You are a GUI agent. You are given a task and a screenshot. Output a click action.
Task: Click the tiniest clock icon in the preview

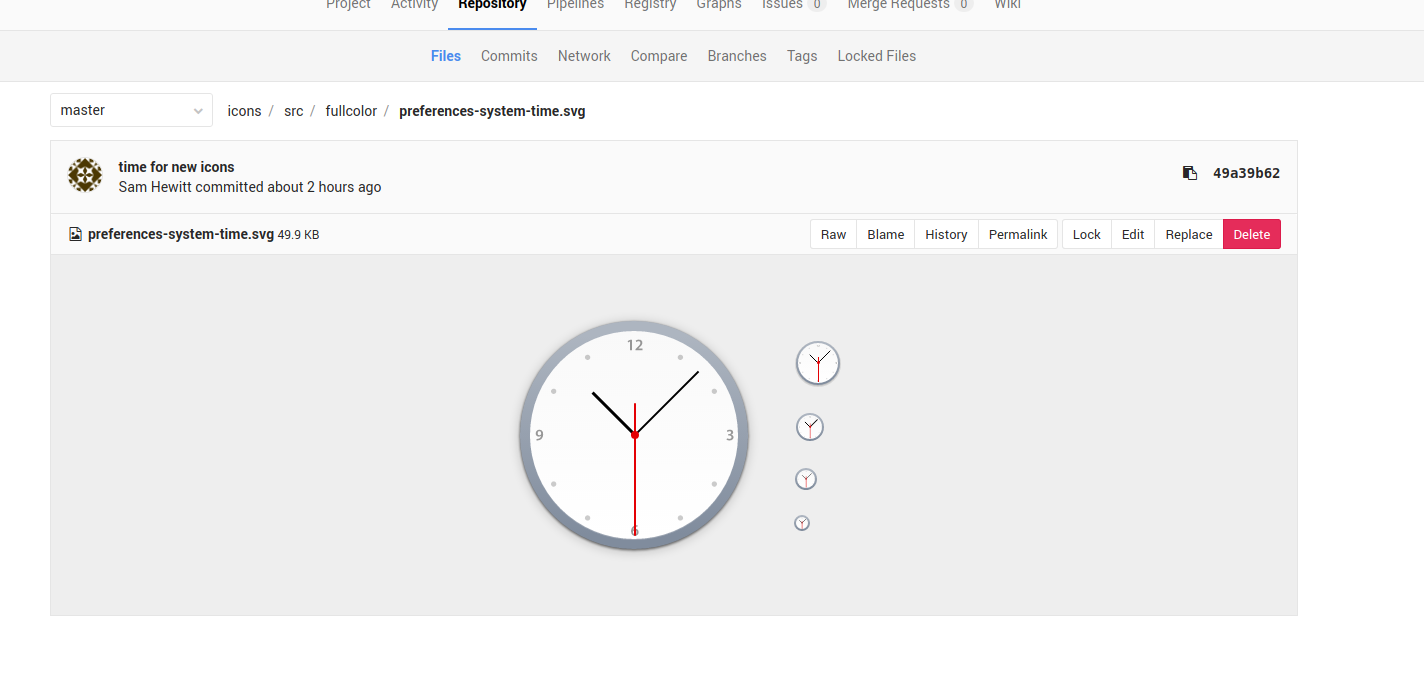pos(802,523)
